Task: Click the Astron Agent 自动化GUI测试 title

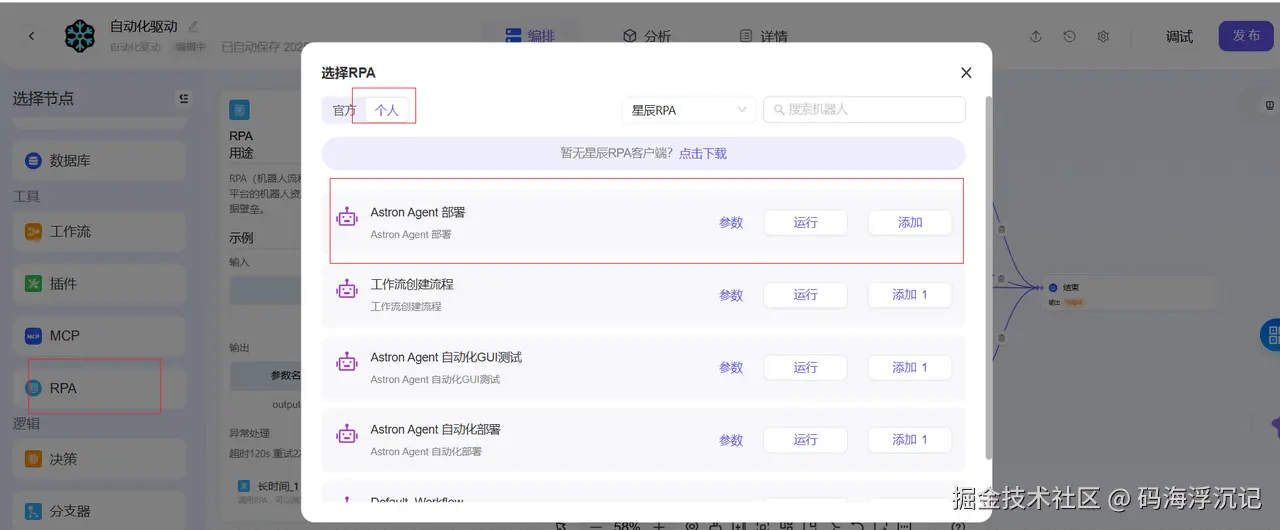Action: pyautogui.click(x=446, y=357)
